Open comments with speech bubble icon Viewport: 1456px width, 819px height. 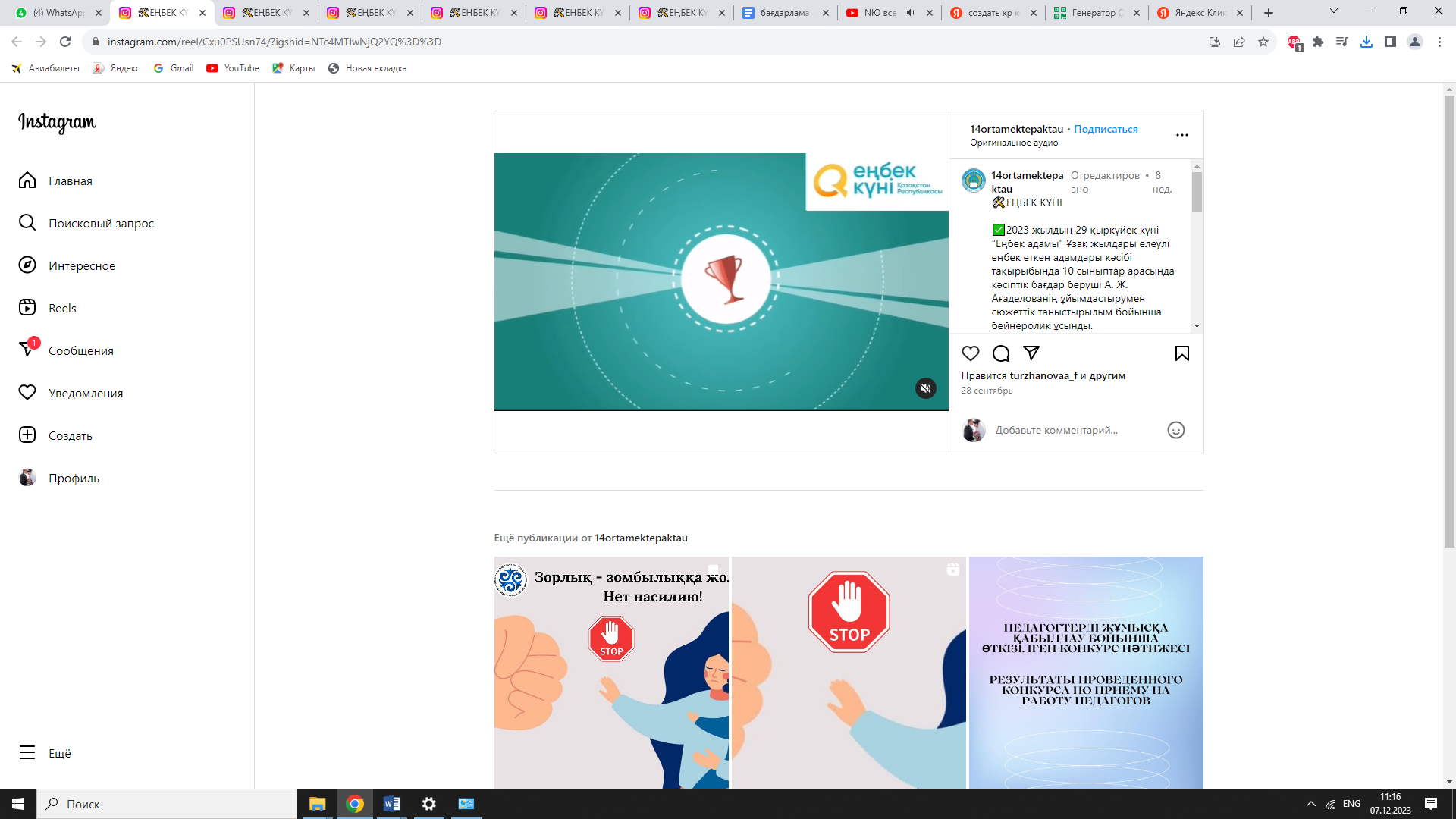click(x=1001, y=353)
